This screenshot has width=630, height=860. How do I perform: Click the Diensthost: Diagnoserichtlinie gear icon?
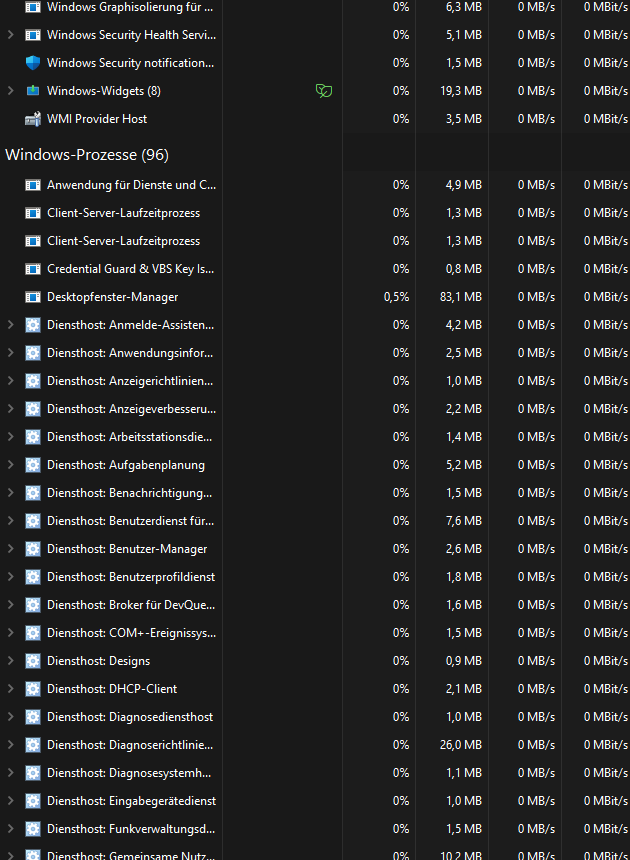33,744
